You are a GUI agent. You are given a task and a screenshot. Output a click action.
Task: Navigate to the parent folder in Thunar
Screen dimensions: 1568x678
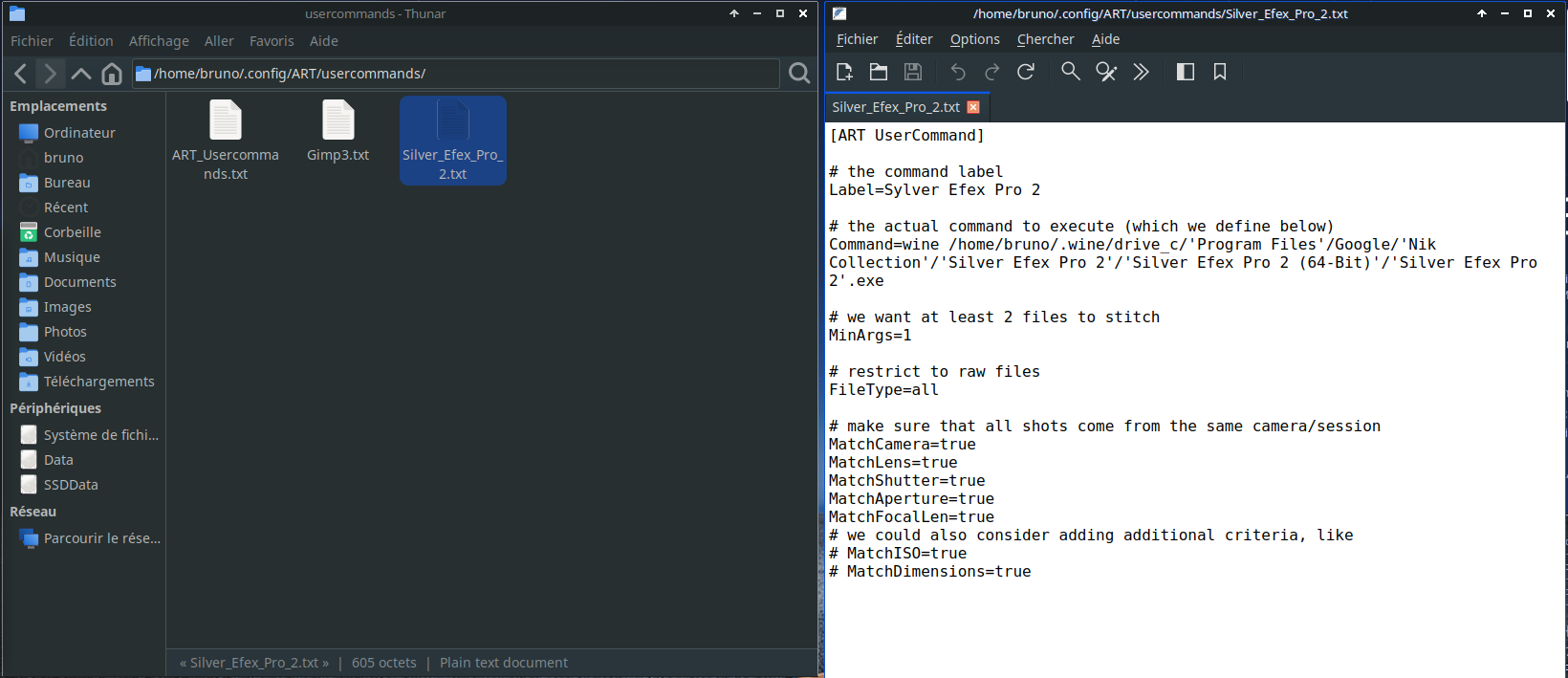point(81,74)
